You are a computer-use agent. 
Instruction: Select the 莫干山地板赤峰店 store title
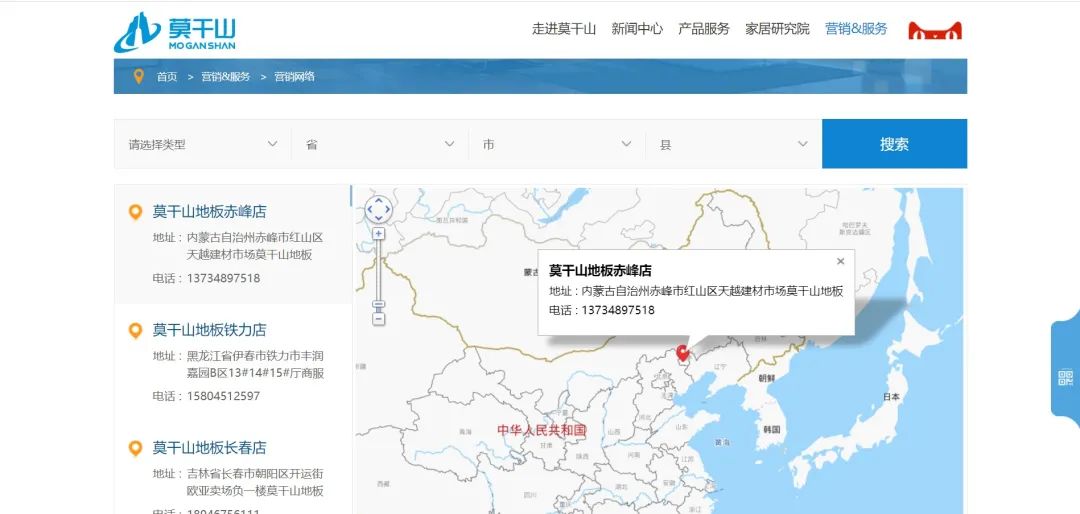tap(209, 212)
